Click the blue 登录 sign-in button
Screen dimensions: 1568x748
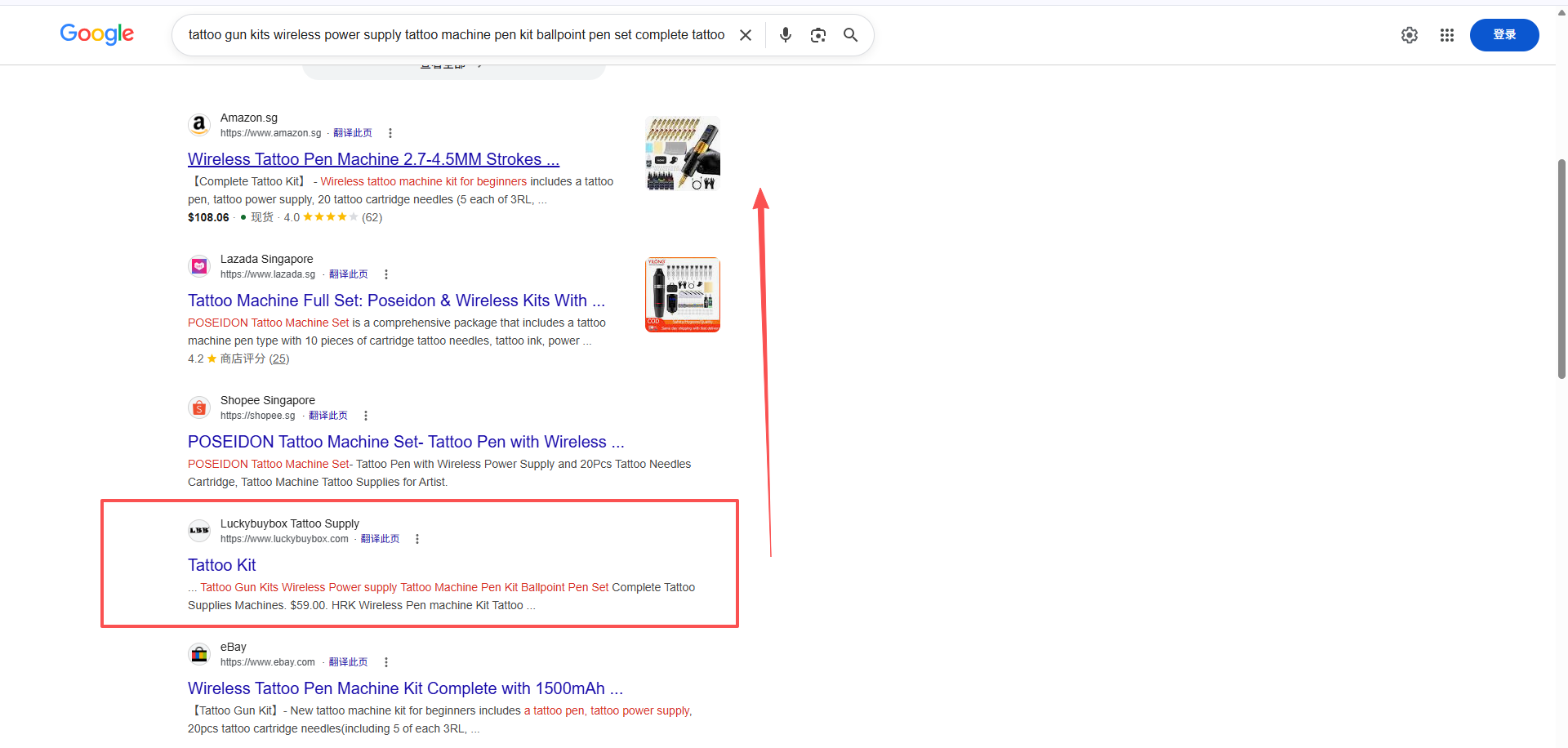coord(1504,35)
